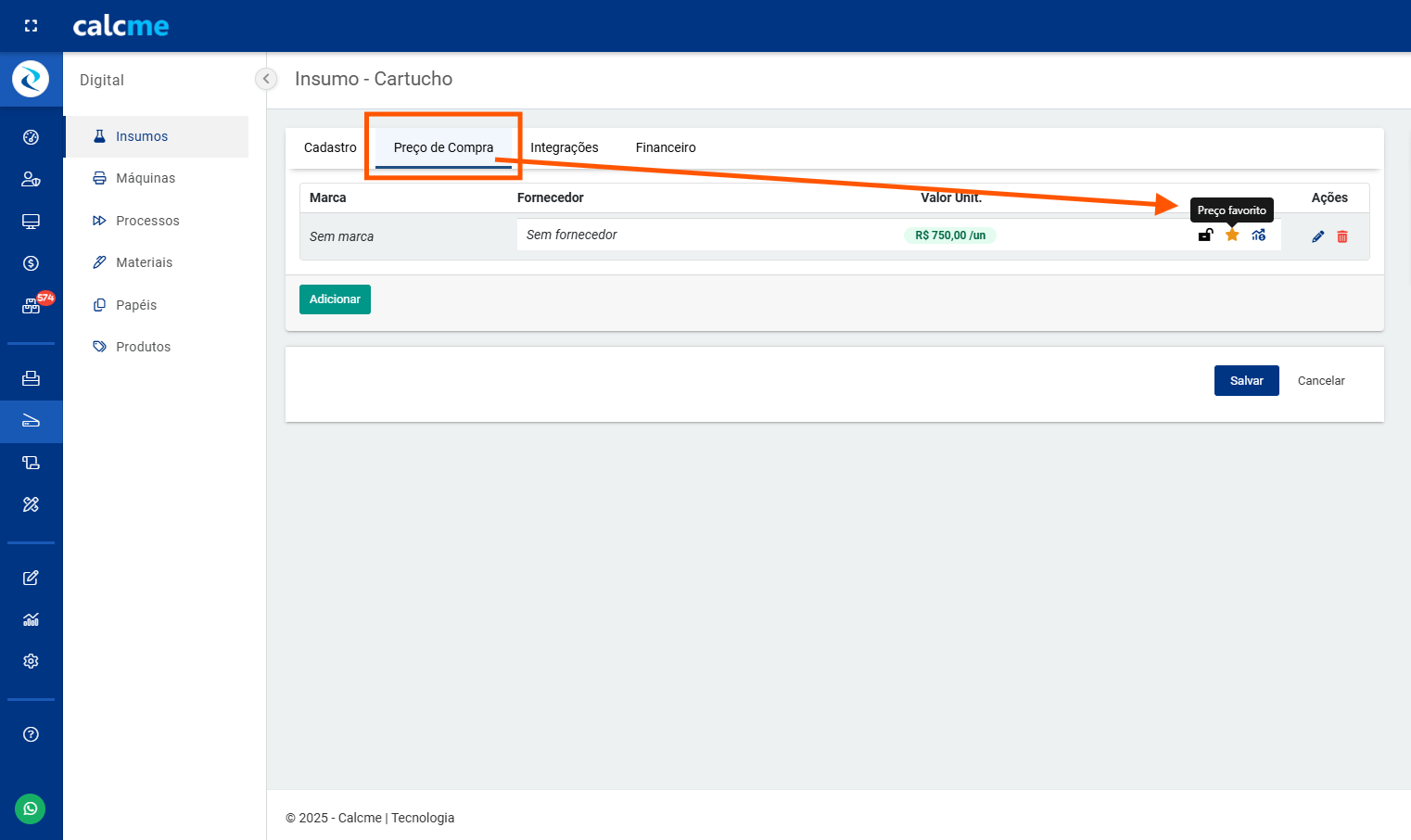This screenshot has width=1411, height=840.
Task: Switch to the Integrações tab
Action: (x=564, y=147)
